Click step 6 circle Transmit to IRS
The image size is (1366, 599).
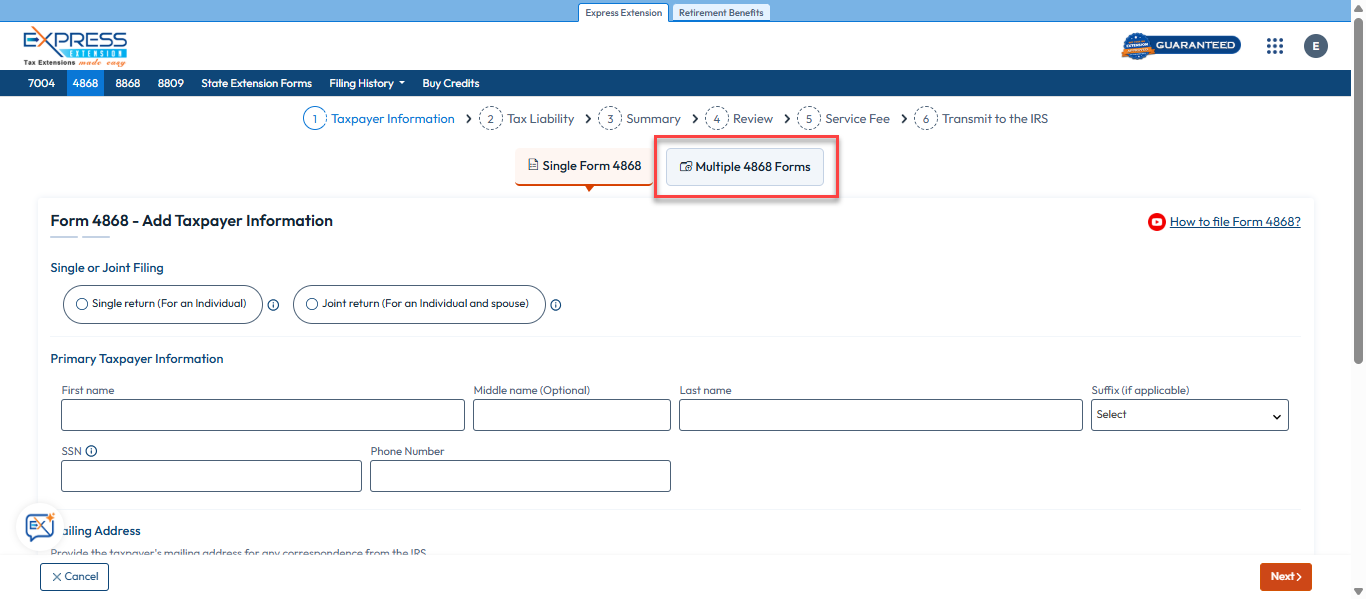pos(926,119)
